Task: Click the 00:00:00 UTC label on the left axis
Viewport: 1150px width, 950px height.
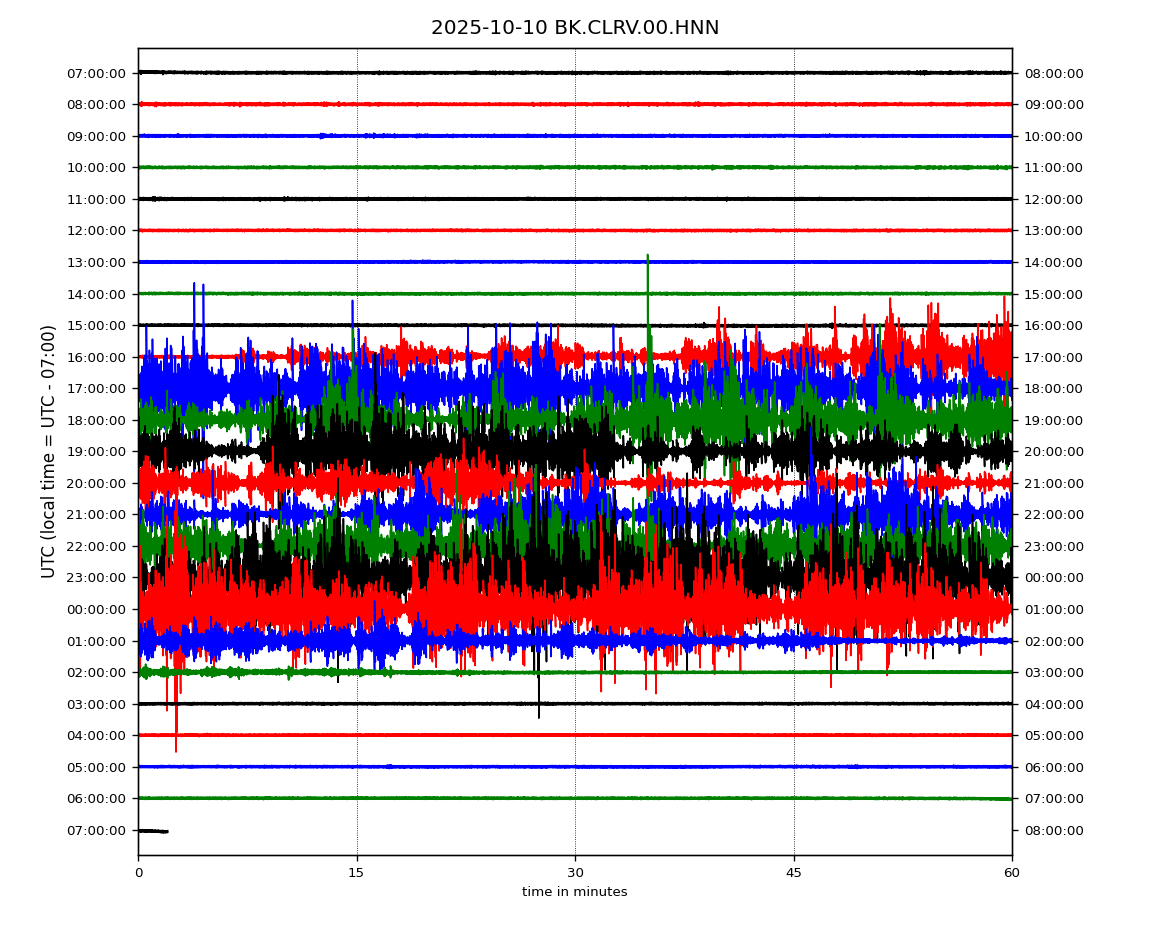Action: point(97,609)
